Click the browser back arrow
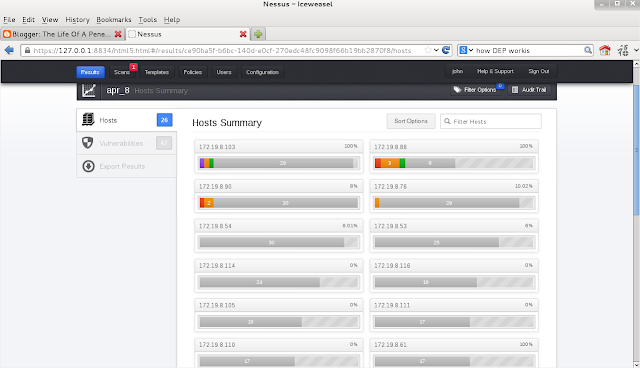Viewport: 640px width, 368px height. pos(9,50)
